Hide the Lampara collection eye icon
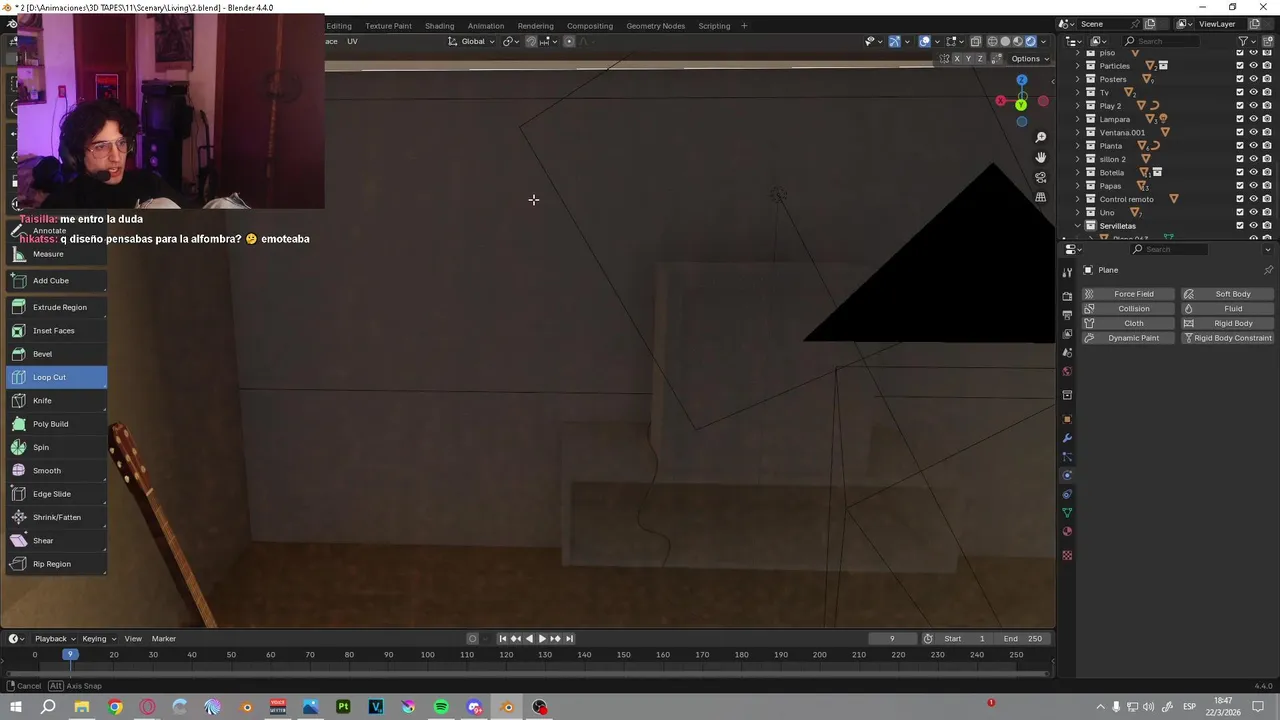 1253,119
